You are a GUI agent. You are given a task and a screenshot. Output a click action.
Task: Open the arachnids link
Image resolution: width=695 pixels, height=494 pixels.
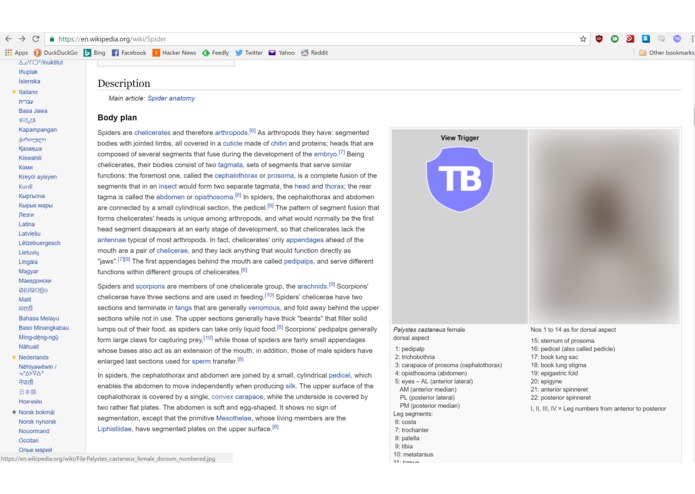pos(312,287)
